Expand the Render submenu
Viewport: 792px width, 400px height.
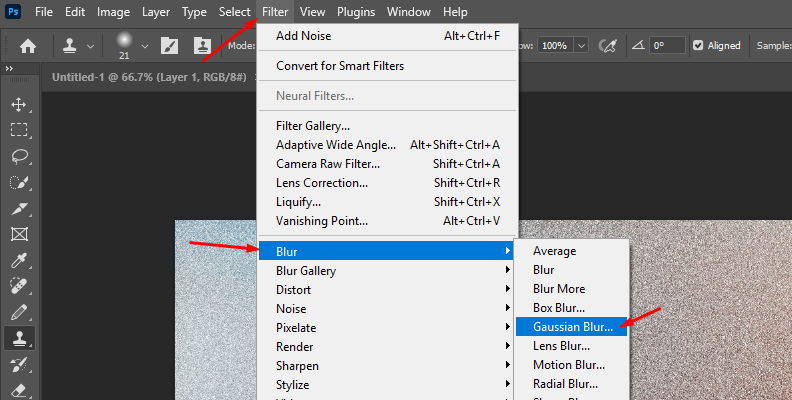pos(386,347)
